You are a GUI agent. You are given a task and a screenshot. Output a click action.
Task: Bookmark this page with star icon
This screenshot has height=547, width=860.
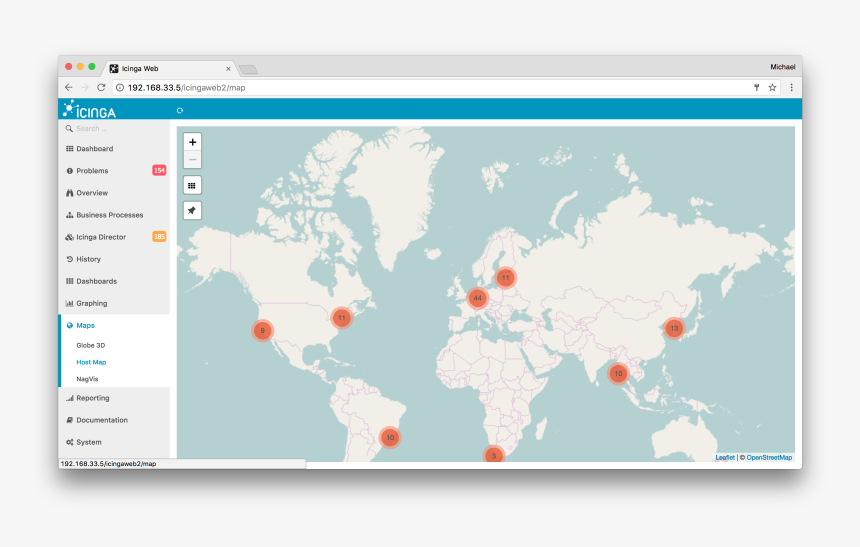772,88
